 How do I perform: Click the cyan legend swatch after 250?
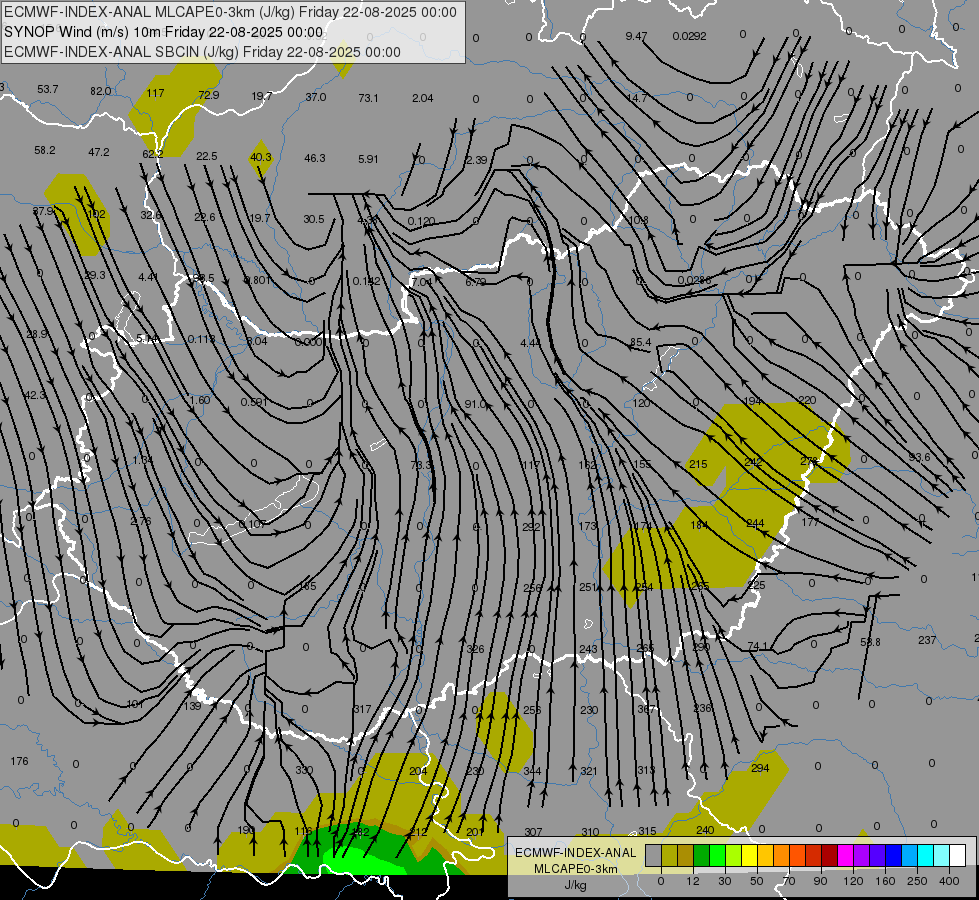point(925,856)
